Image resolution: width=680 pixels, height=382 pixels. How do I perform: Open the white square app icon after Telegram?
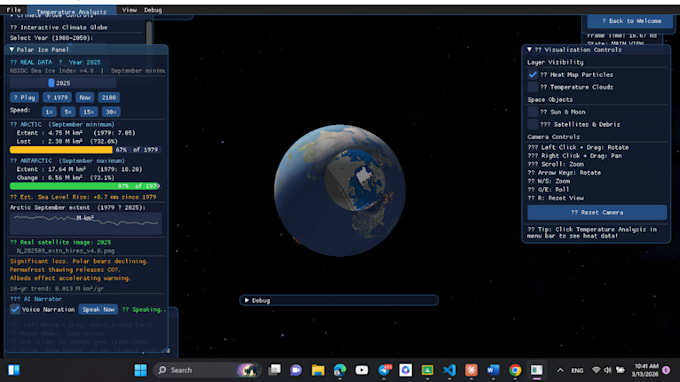pyautogui.click(x=405, y=370)
